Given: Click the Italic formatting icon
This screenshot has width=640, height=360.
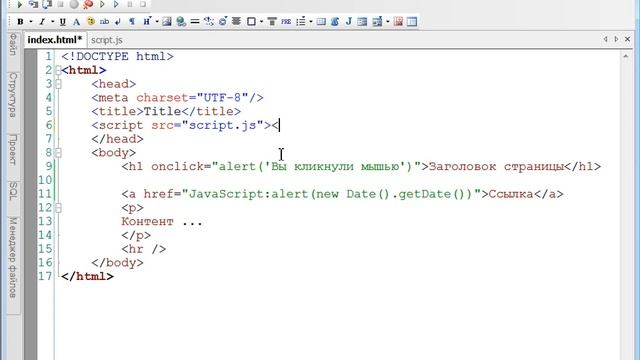Looking at the screenshot, I should [x=42, y=22].
